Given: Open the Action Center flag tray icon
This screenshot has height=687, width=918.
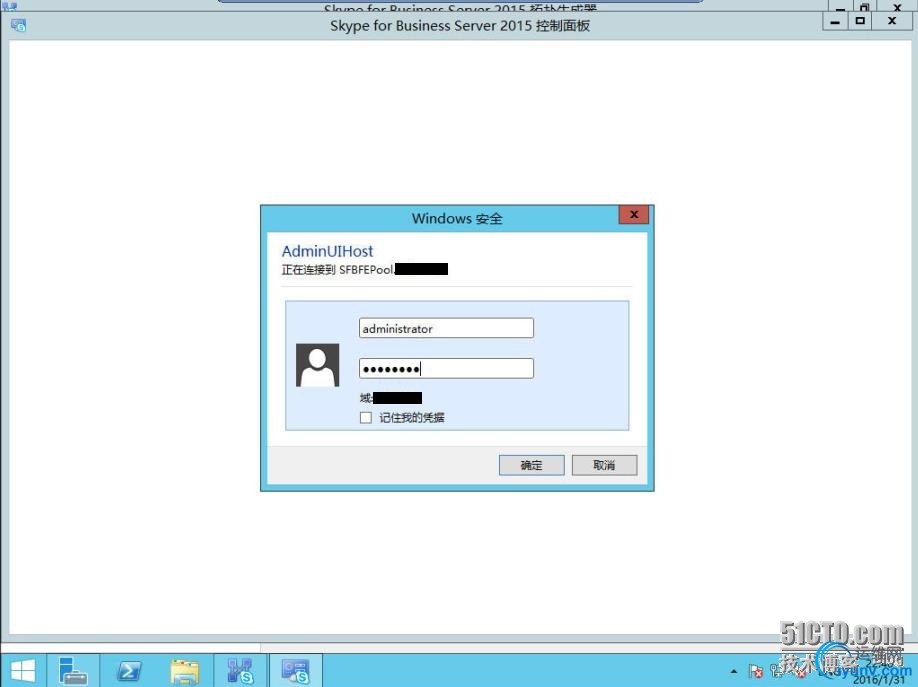Looking at the screenshot, I should pos(755,671).
